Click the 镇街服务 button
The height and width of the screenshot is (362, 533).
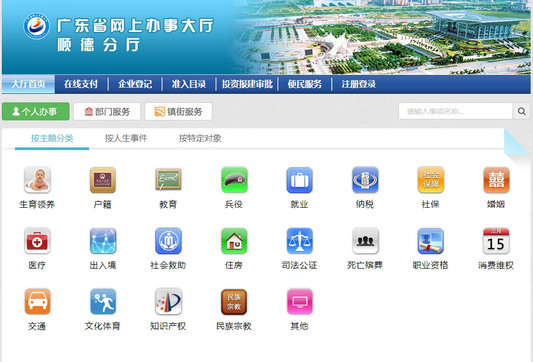[178, 111]
